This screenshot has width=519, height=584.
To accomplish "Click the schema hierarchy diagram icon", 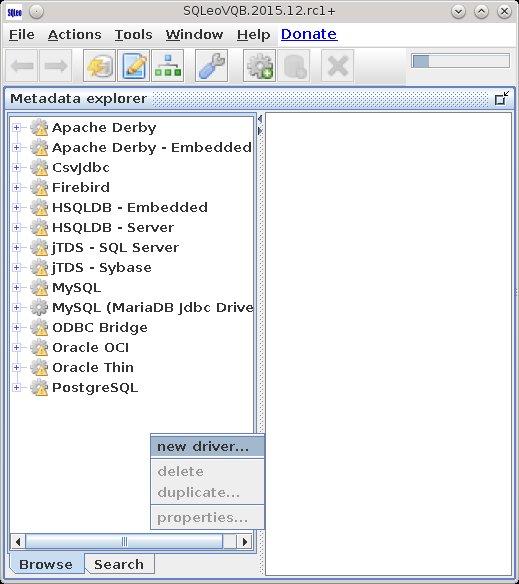I will [168, 66].
